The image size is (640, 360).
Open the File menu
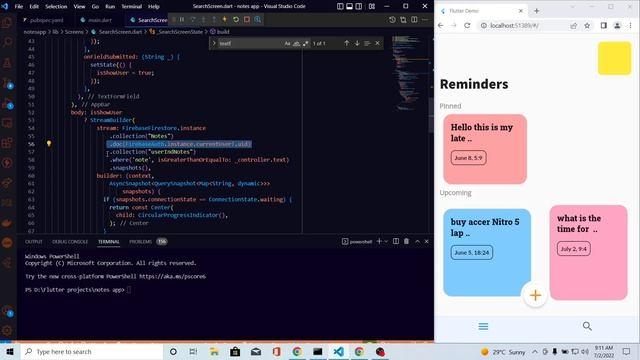click(19, 7)
